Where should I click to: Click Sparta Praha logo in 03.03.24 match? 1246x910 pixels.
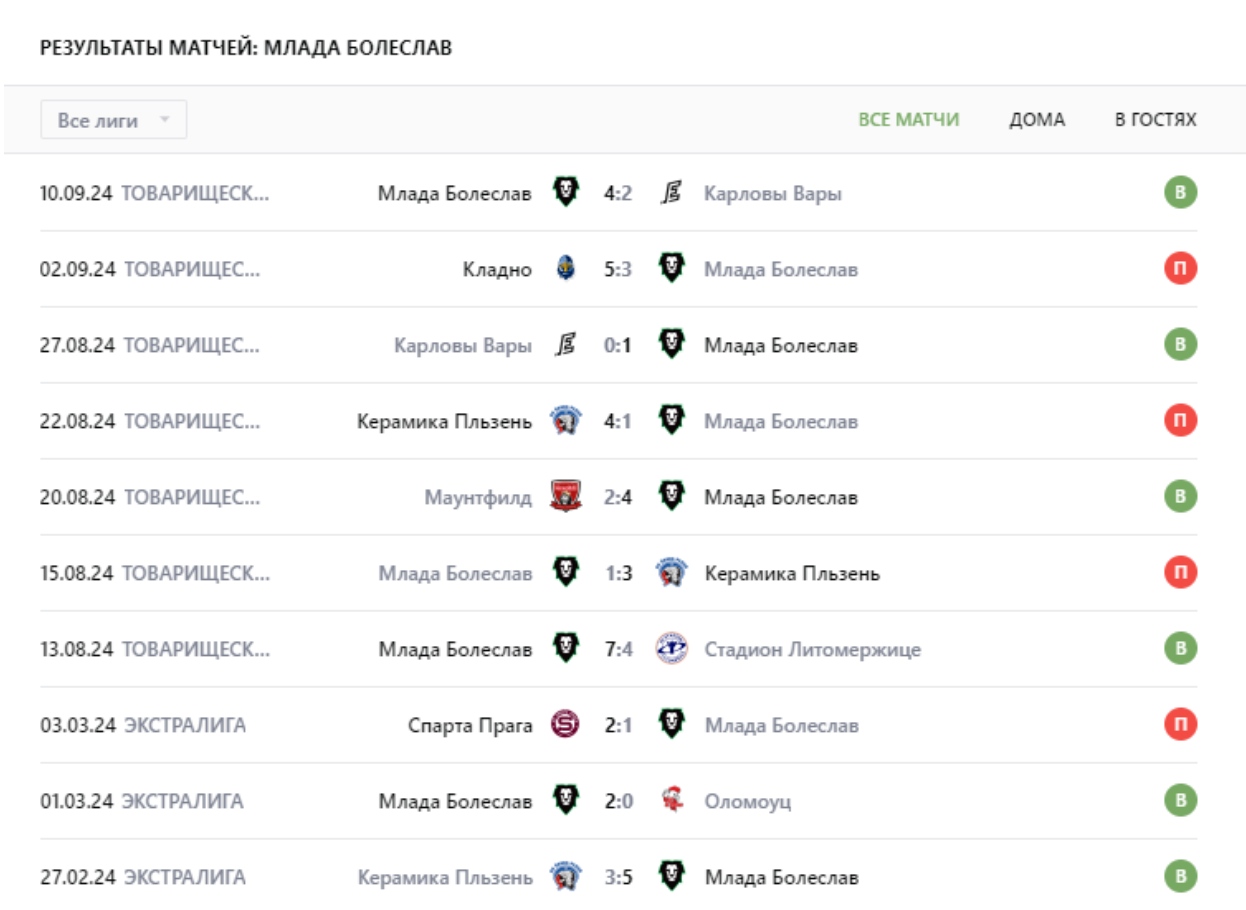tap(566, 725)
